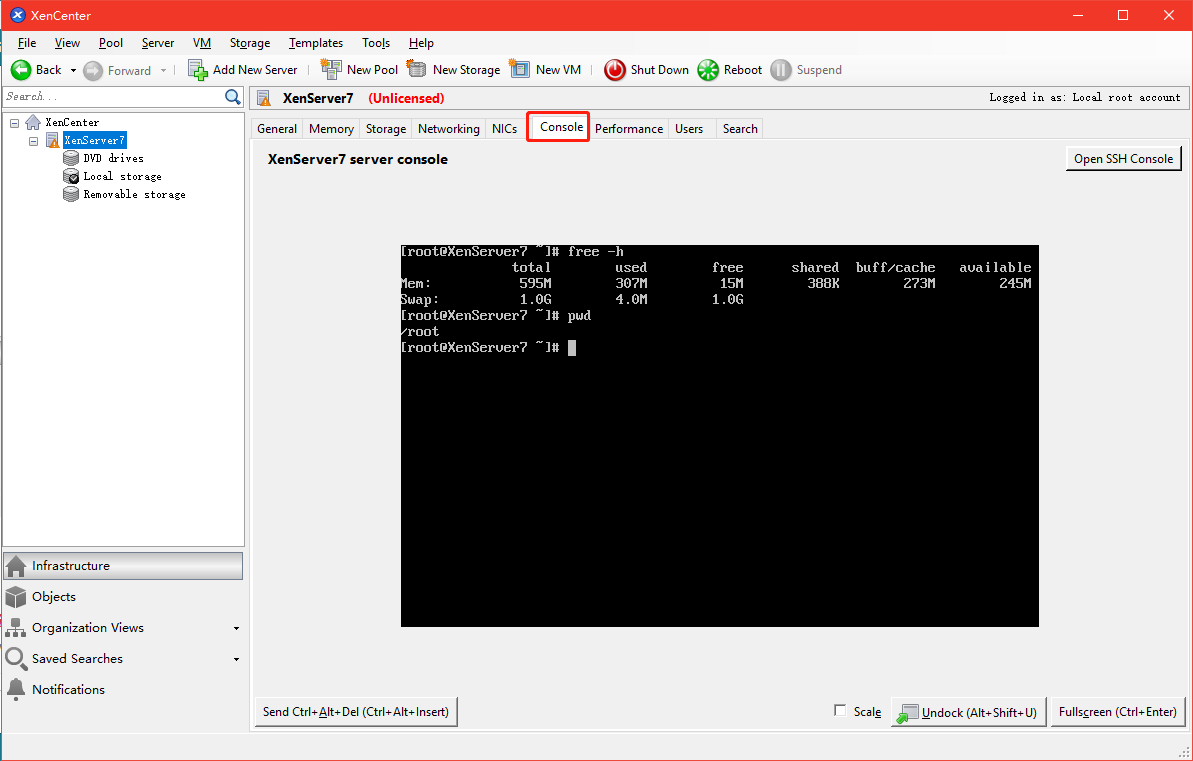Select Removable storage in the tree
1193x761 pixels.
coord(135,195)
